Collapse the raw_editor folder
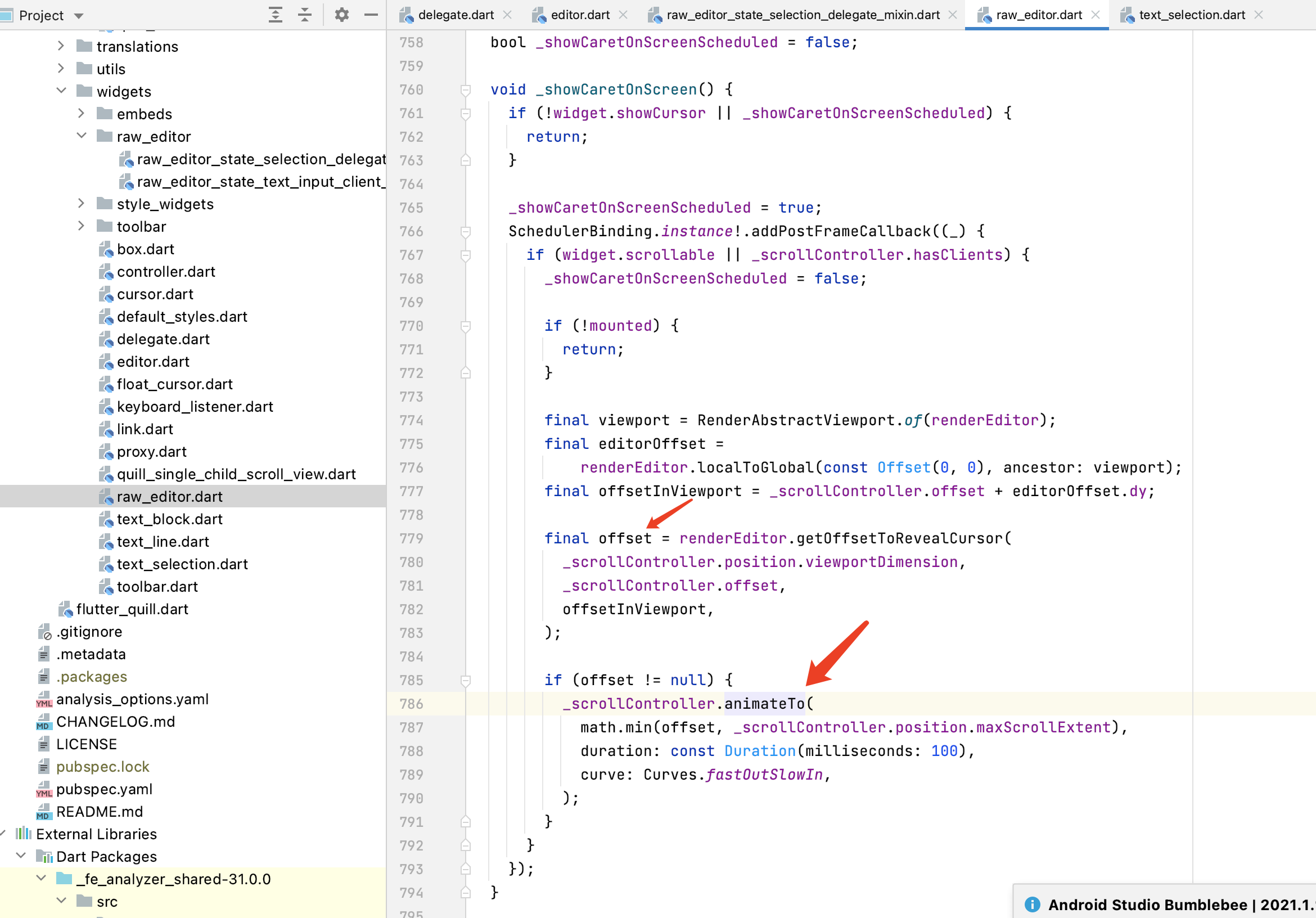The image size is (1316, 918). pyautogui.click(x=82, y=136)
